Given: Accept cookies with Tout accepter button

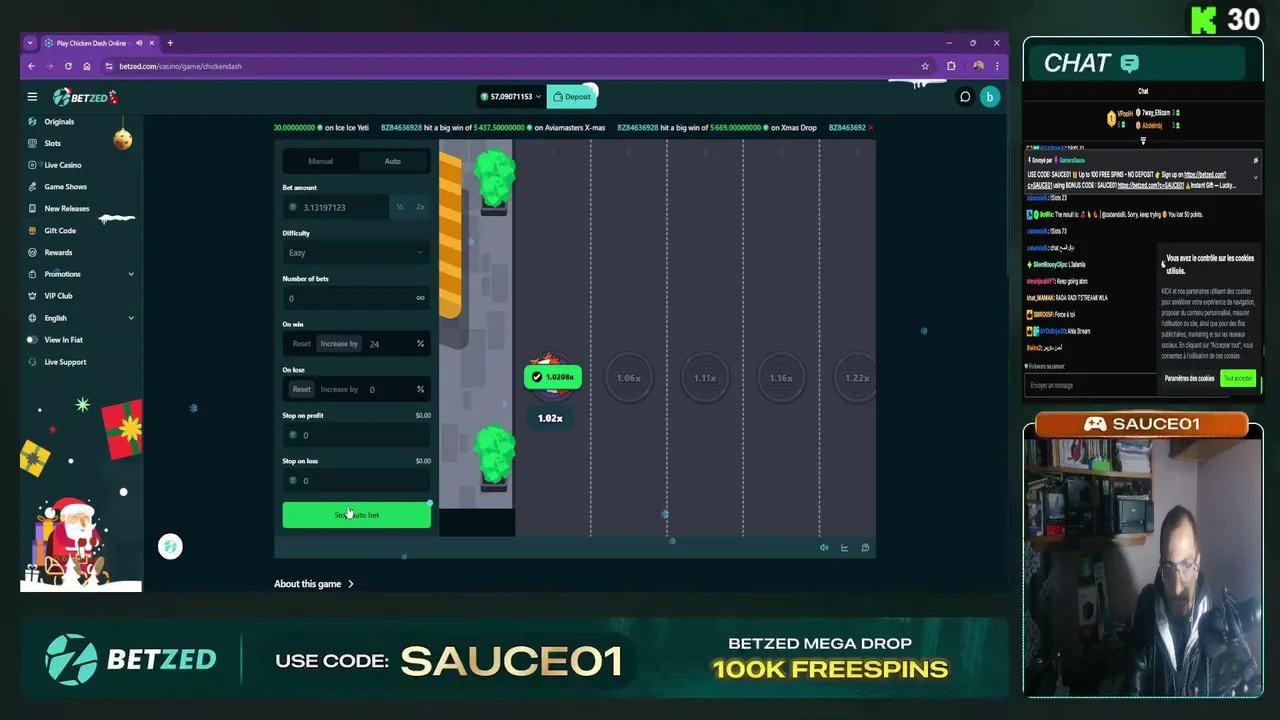Looking at the screenshot, I should 1237,378.
